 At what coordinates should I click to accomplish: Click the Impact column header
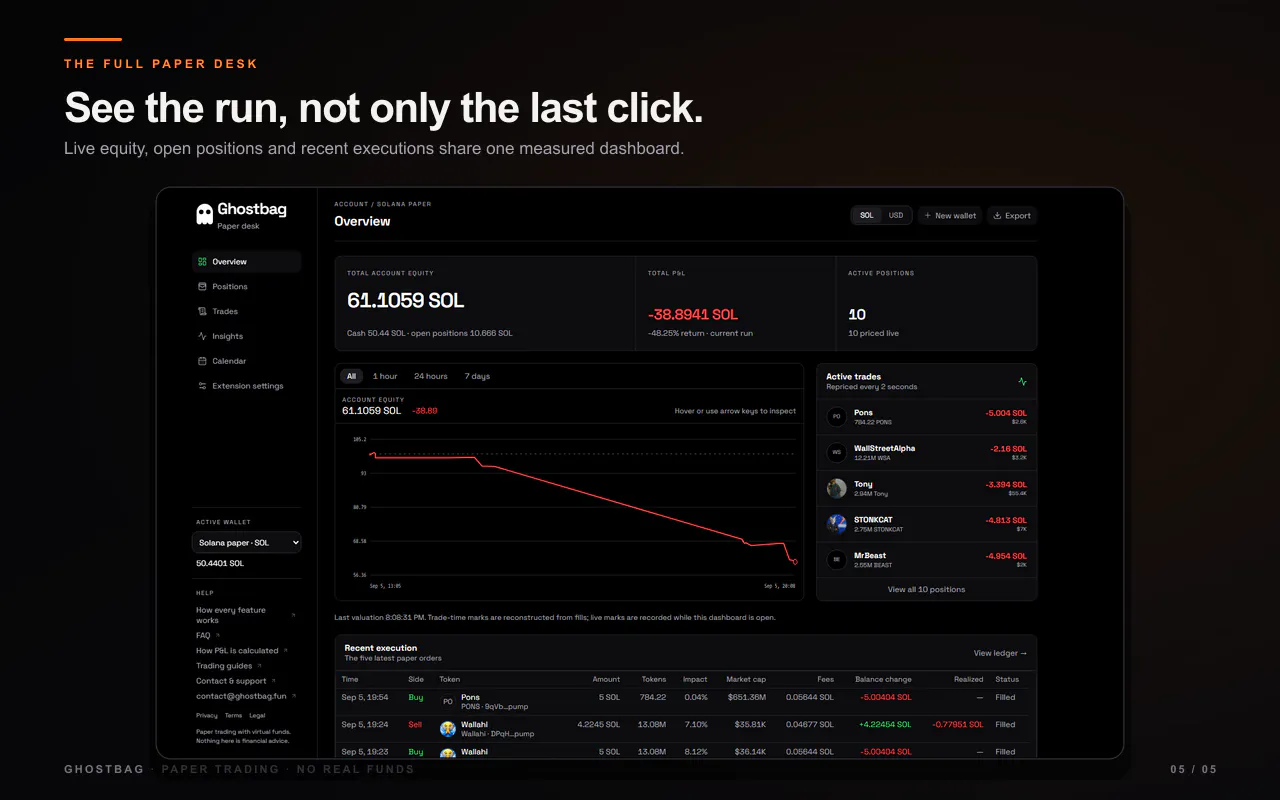[695, 680]
